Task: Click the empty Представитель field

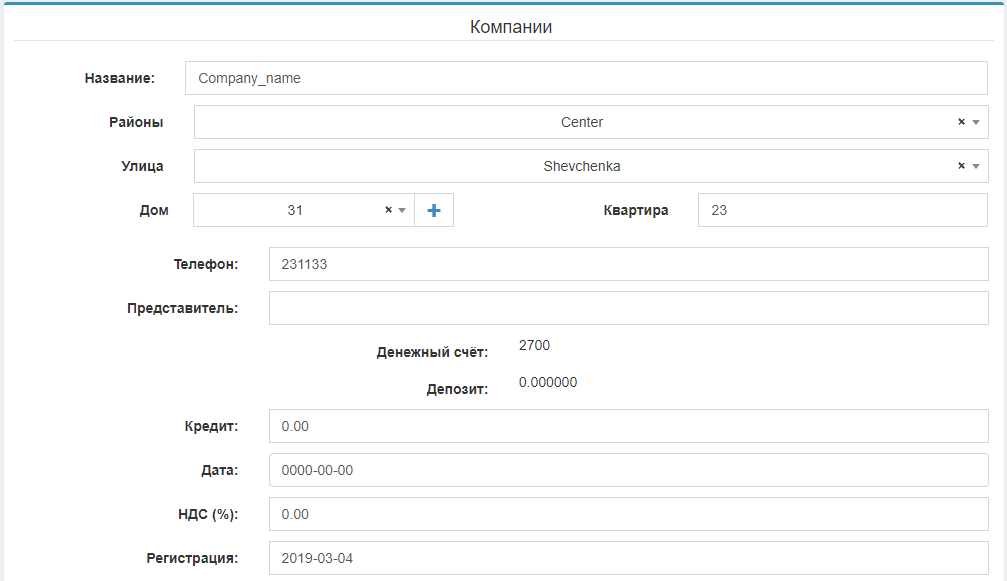Action: pyautogui.click(x=628, y=308)
